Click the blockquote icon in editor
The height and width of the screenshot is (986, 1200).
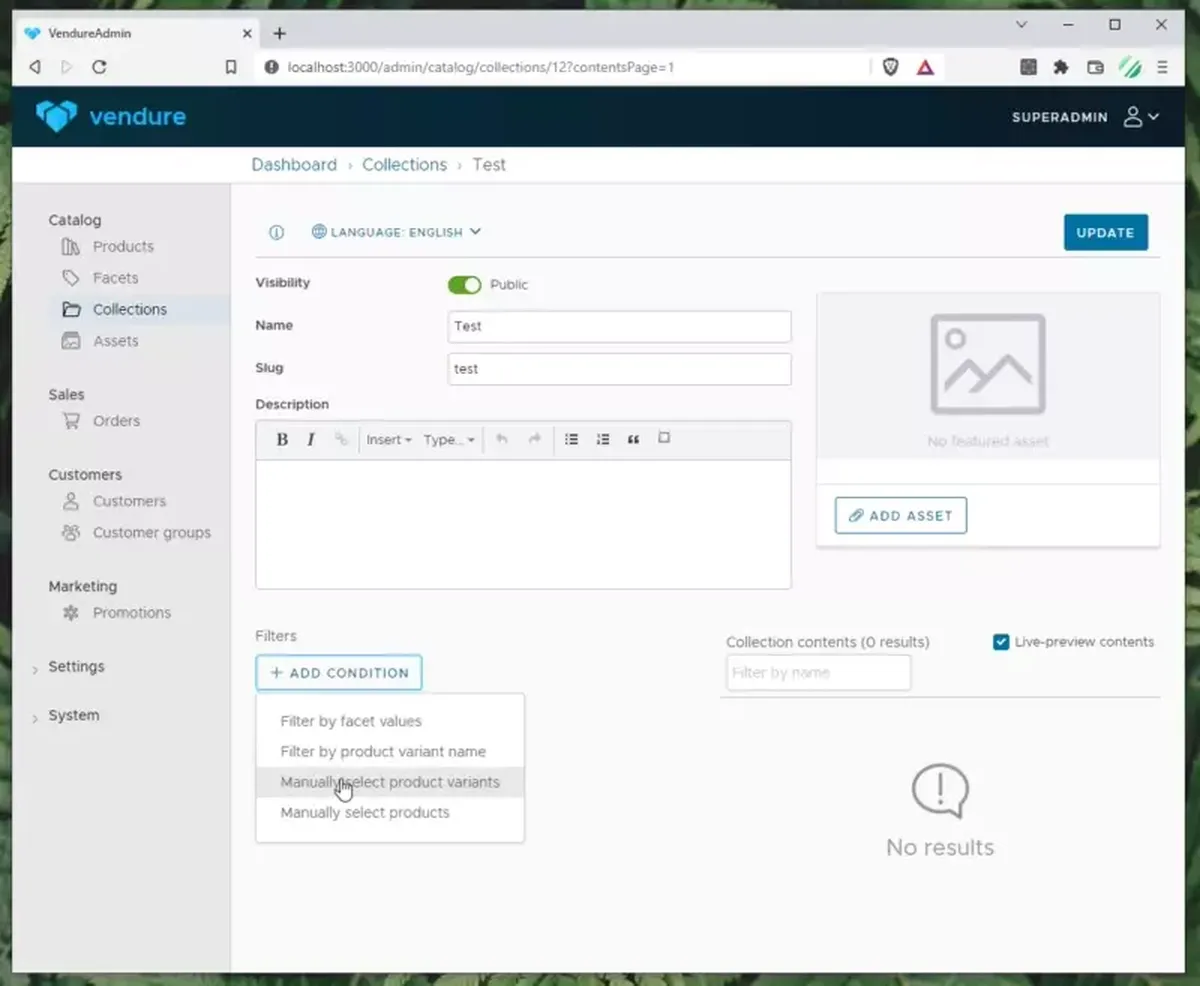(x=633, y=440)
